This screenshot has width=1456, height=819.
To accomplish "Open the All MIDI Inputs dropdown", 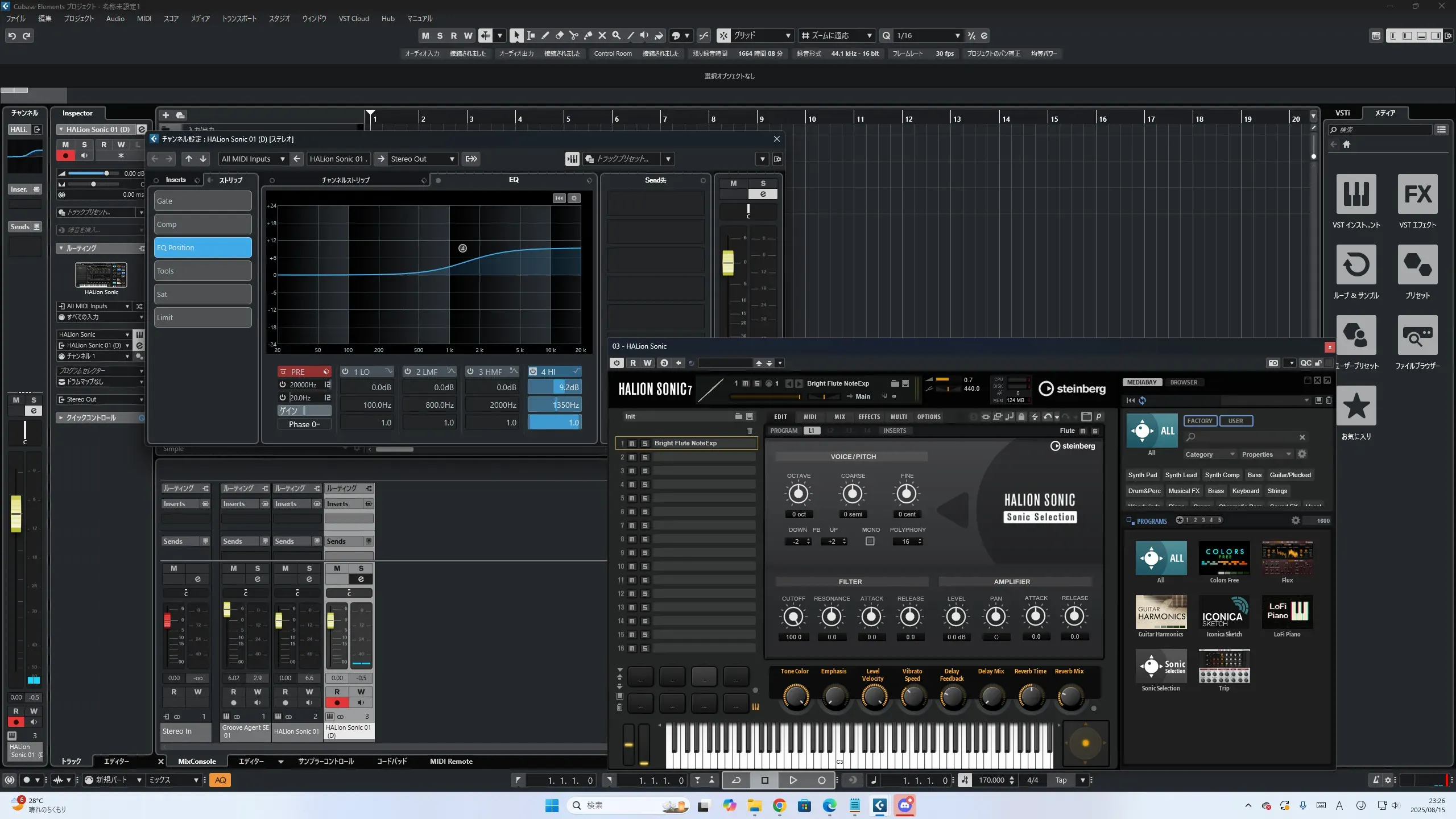I will coord(253,159).
